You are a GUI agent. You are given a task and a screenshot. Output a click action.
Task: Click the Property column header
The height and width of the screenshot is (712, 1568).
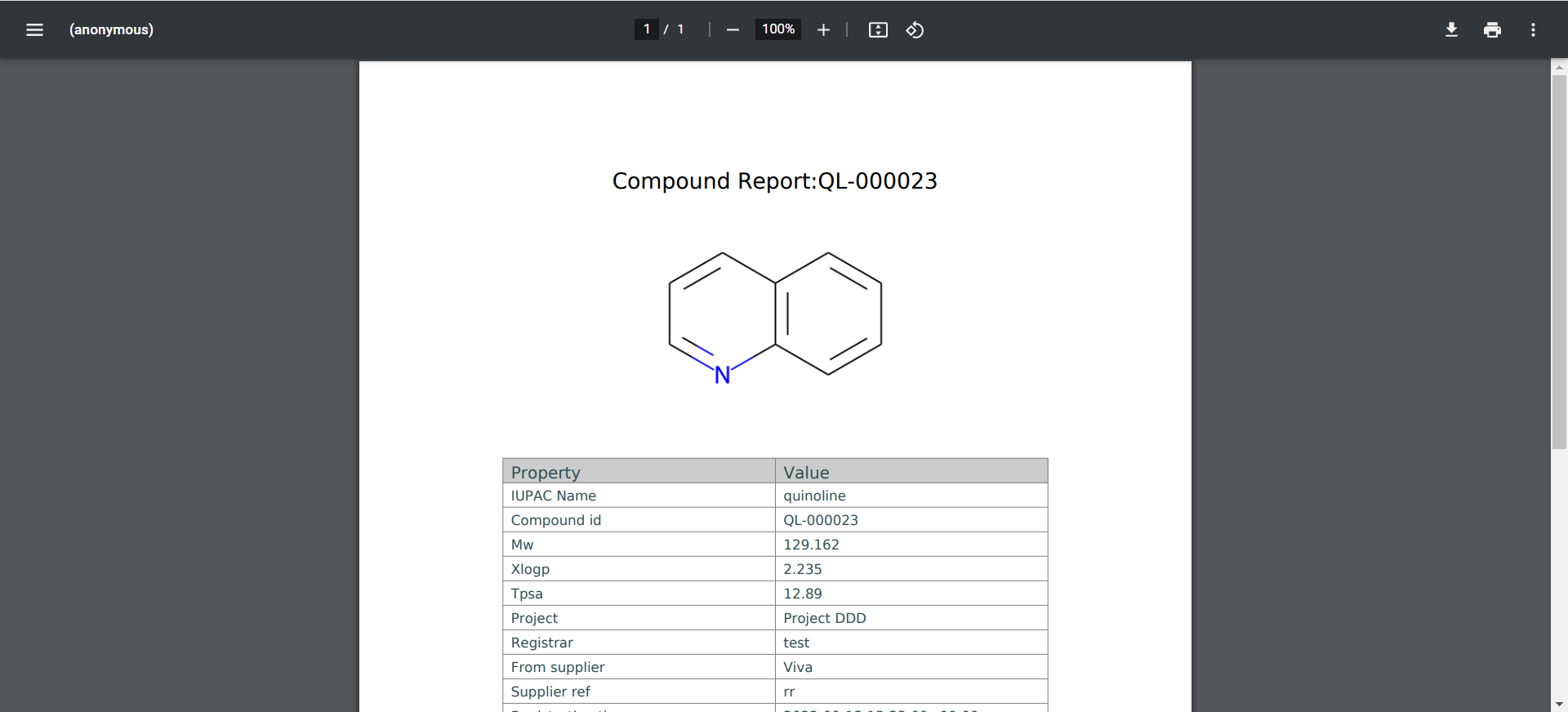(639, 471)
